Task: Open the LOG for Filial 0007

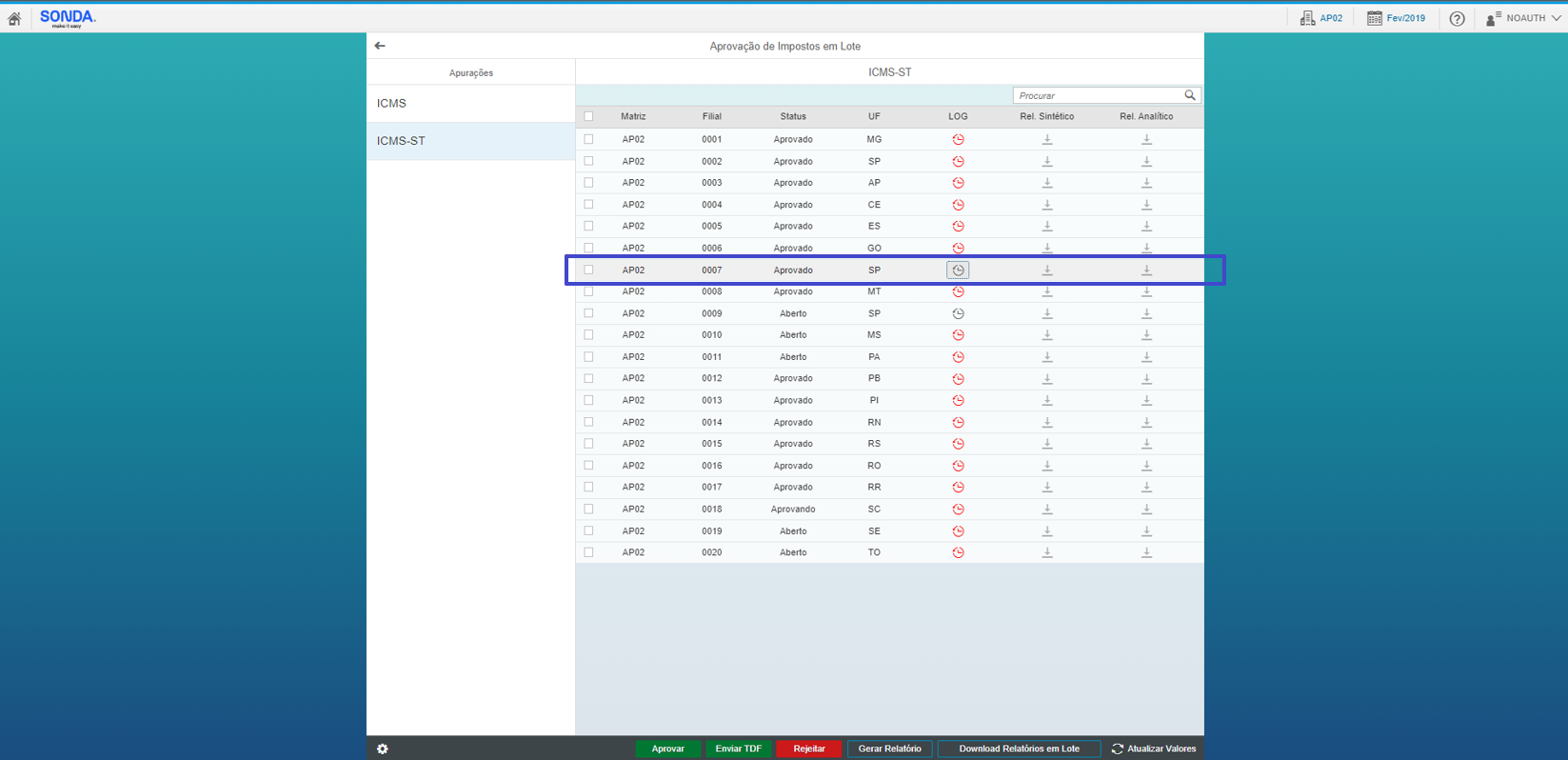Action: point(958,270)
